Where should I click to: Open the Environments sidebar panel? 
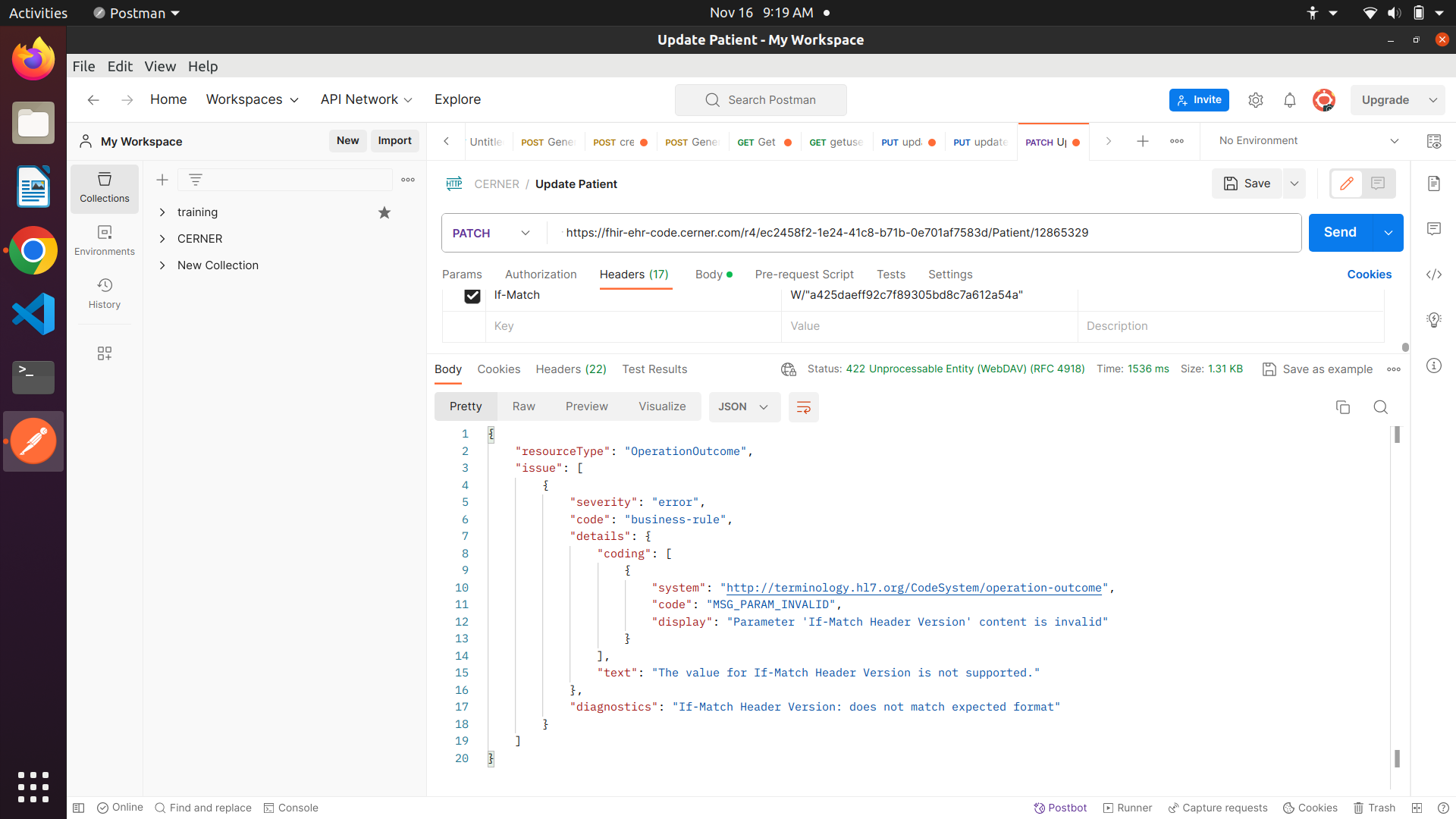point(105,240)
